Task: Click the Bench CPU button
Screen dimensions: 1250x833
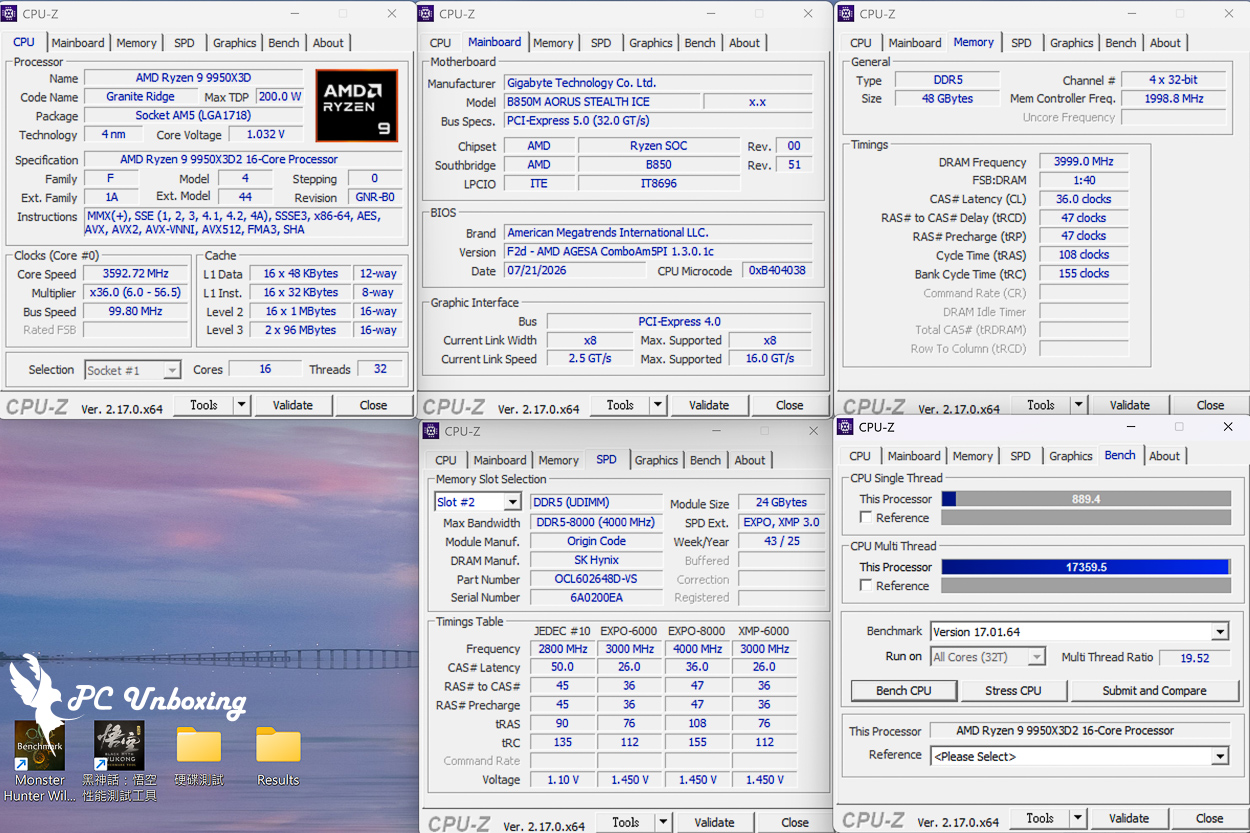Action: point(904,691)
